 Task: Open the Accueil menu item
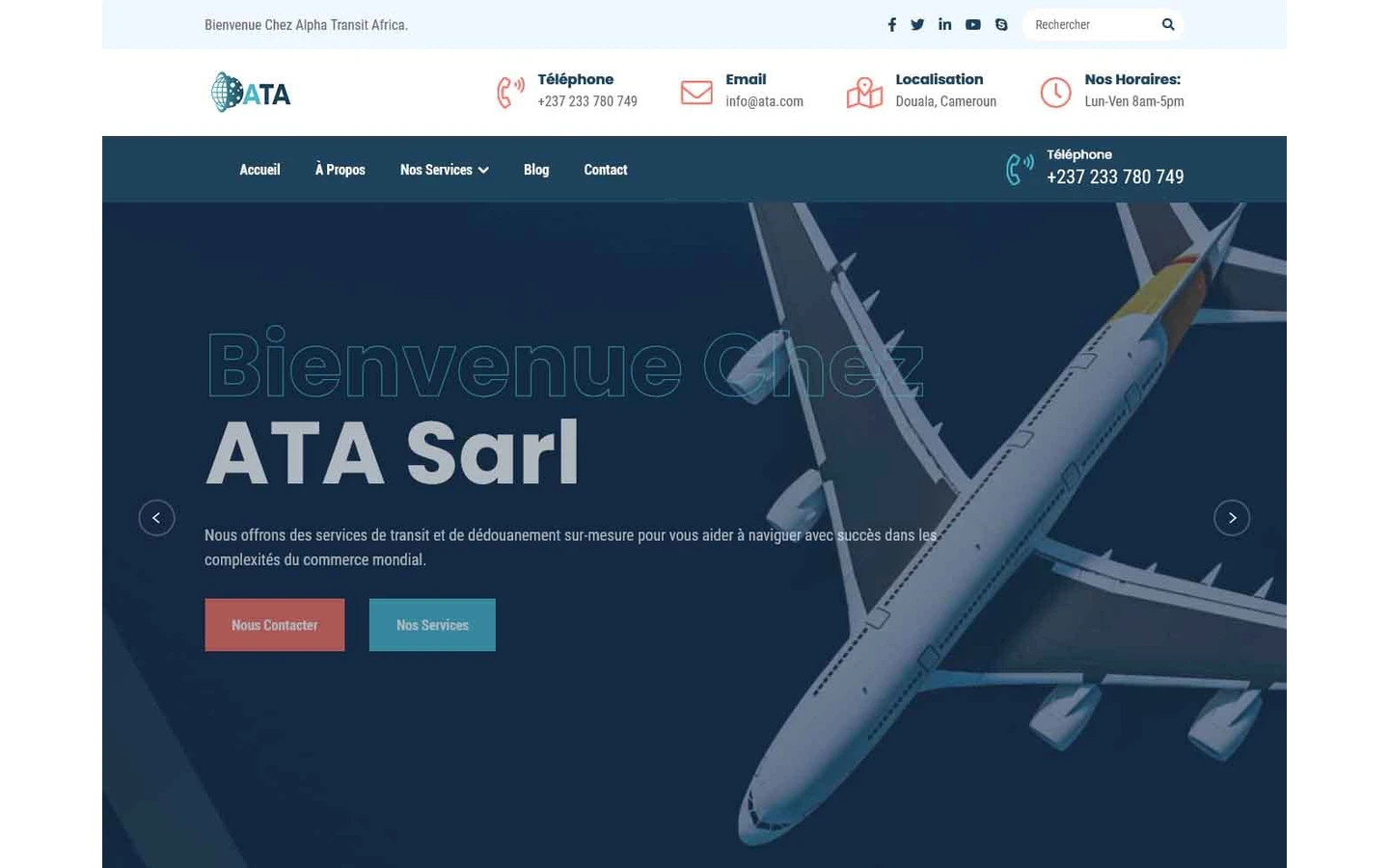pyautogui.click(x=259, y=170)
